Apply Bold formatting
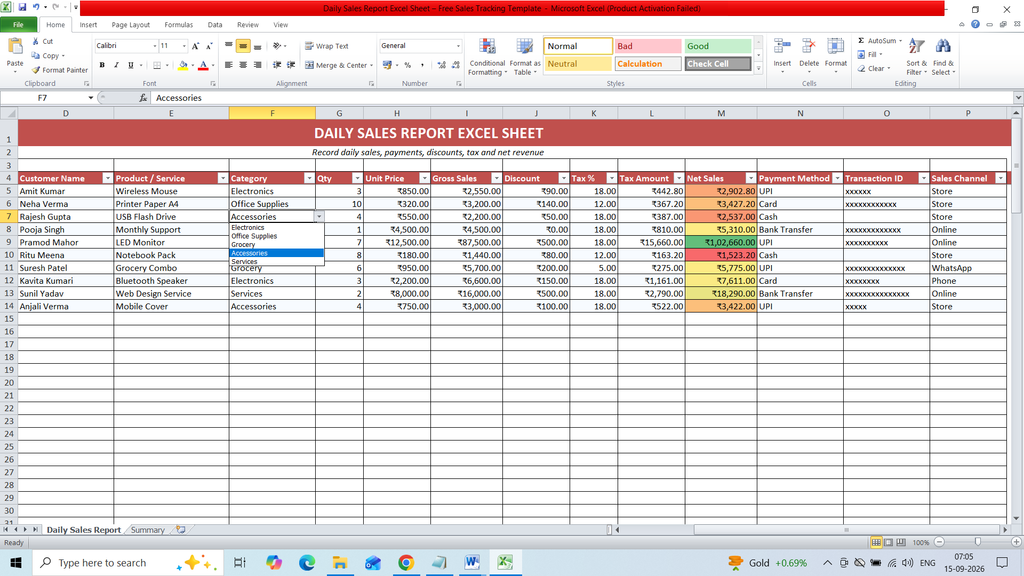Viewport: 1024px width, 576px height. click(102, 65)
